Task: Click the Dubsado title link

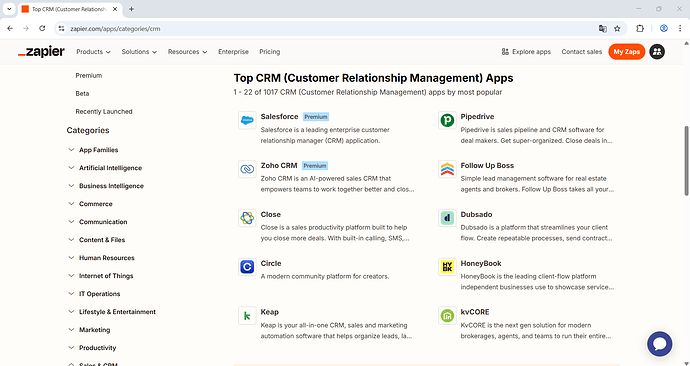Action: pos(476,215)
